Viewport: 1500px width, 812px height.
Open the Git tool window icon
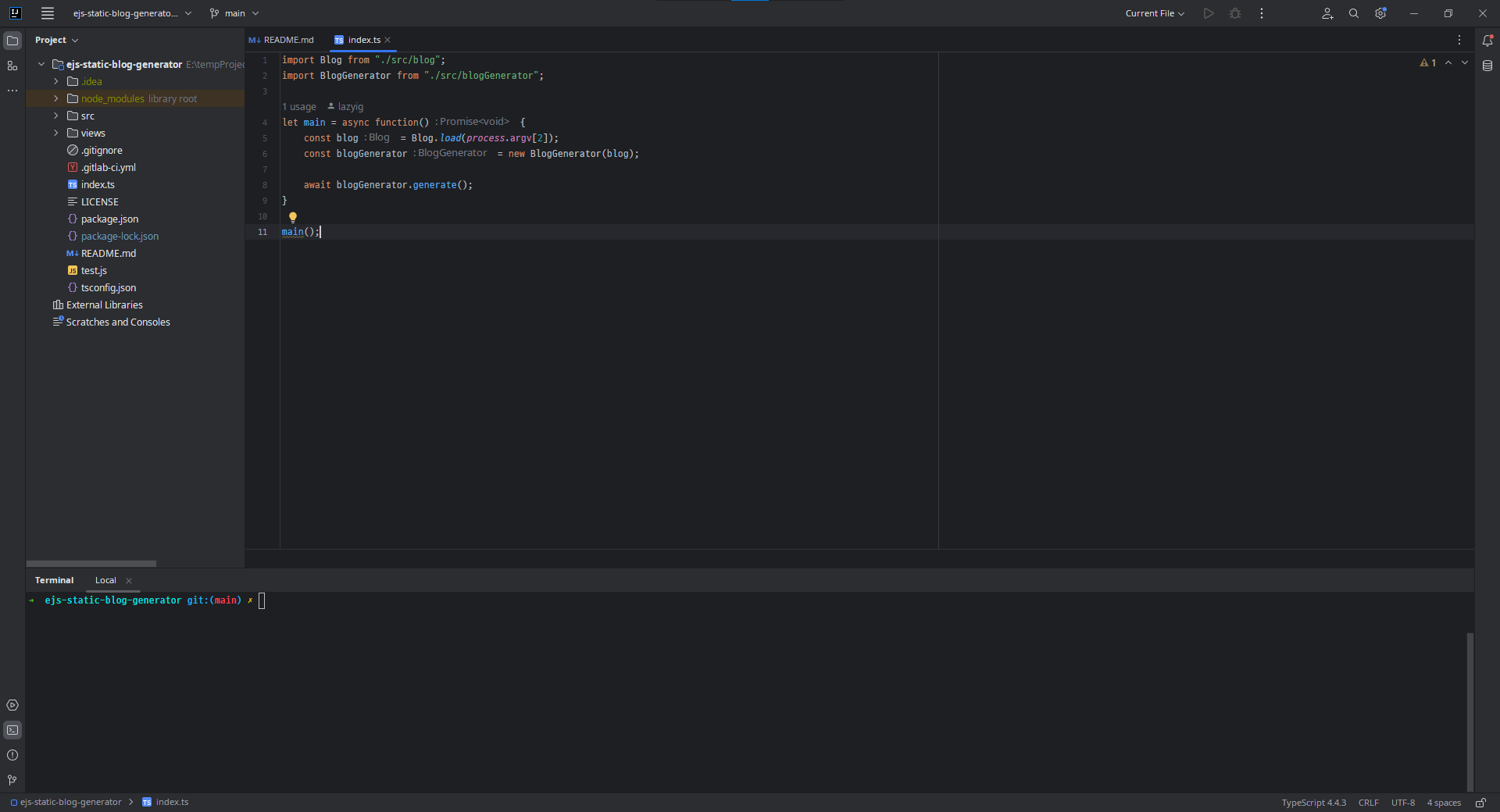(12, 780)
